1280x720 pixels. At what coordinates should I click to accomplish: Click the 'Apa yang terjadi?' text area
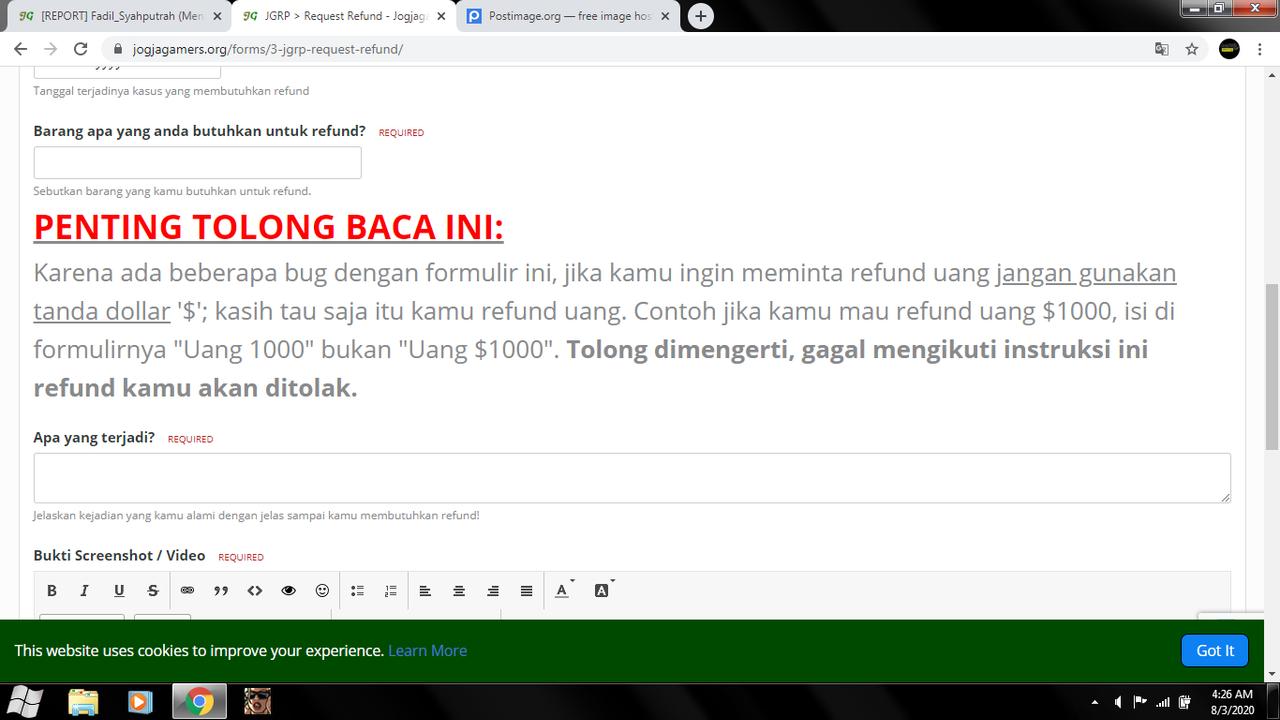point(632,478)
